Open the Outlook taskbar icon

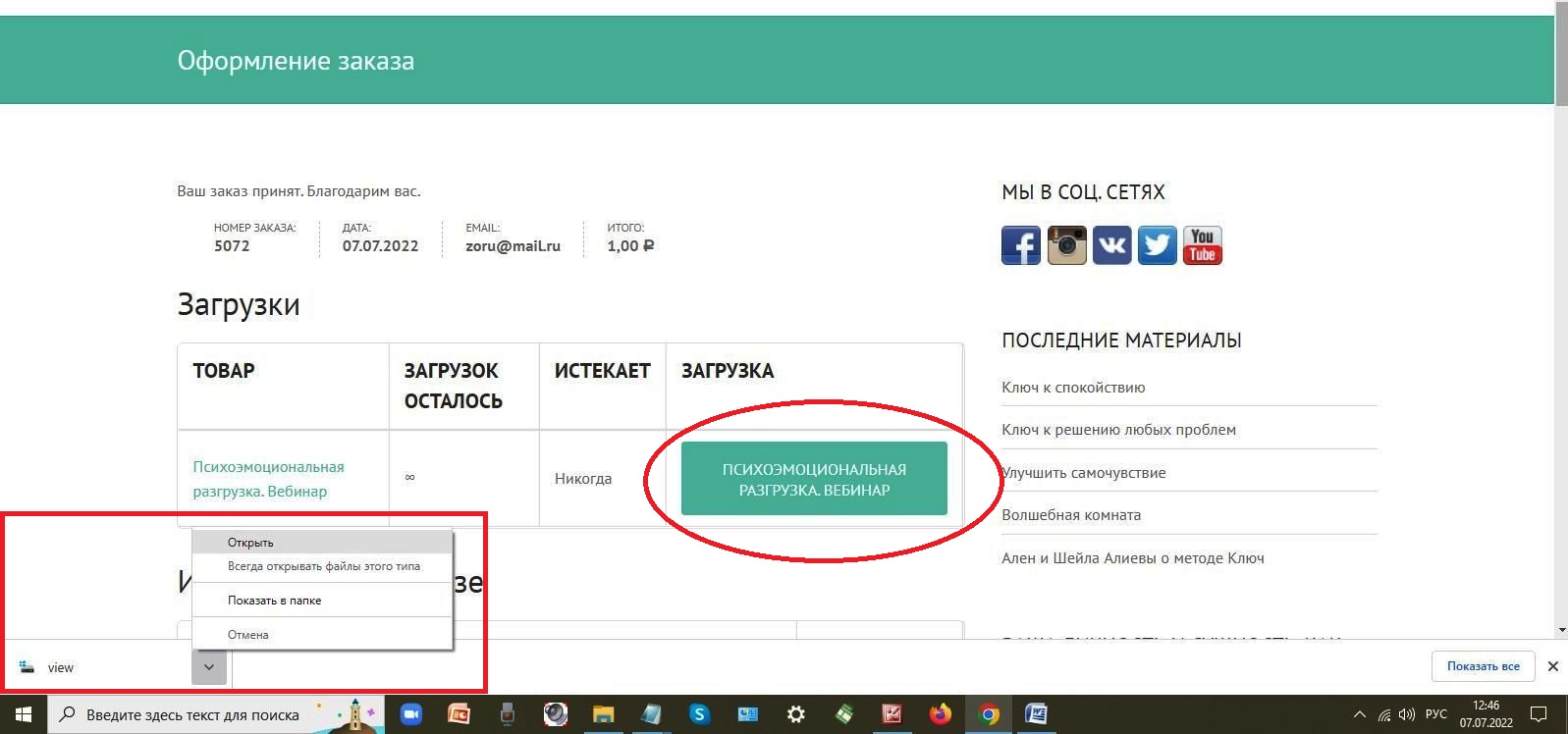747,714
